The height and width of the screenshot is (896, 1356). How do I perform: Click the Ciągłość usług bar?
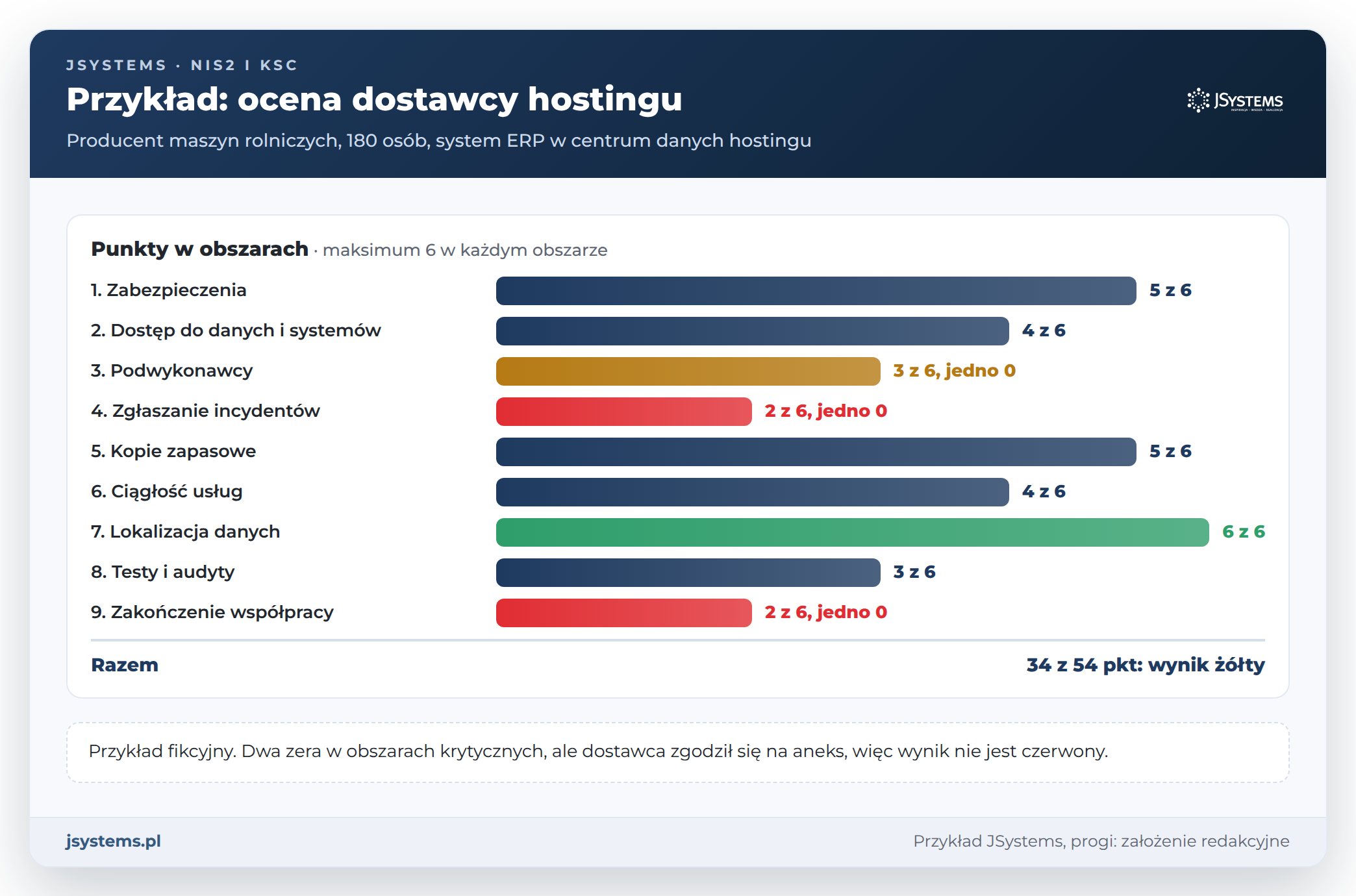point(753,492)
